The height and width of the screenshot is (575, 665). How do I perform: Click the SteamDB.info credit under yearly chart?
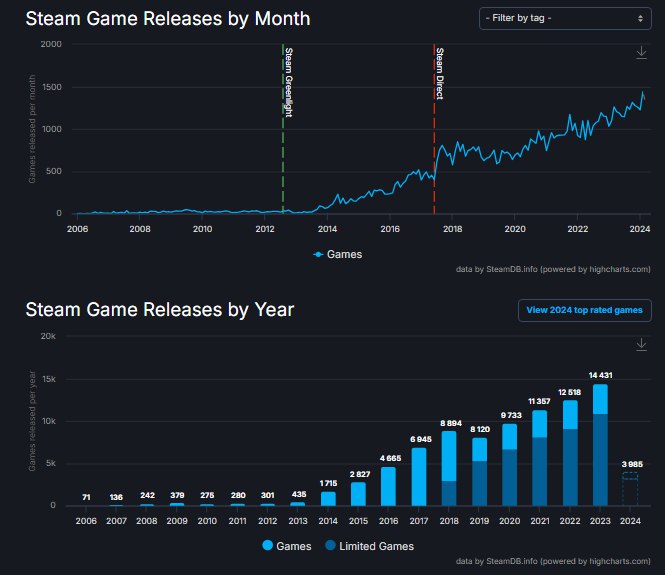tap(553, 561)
